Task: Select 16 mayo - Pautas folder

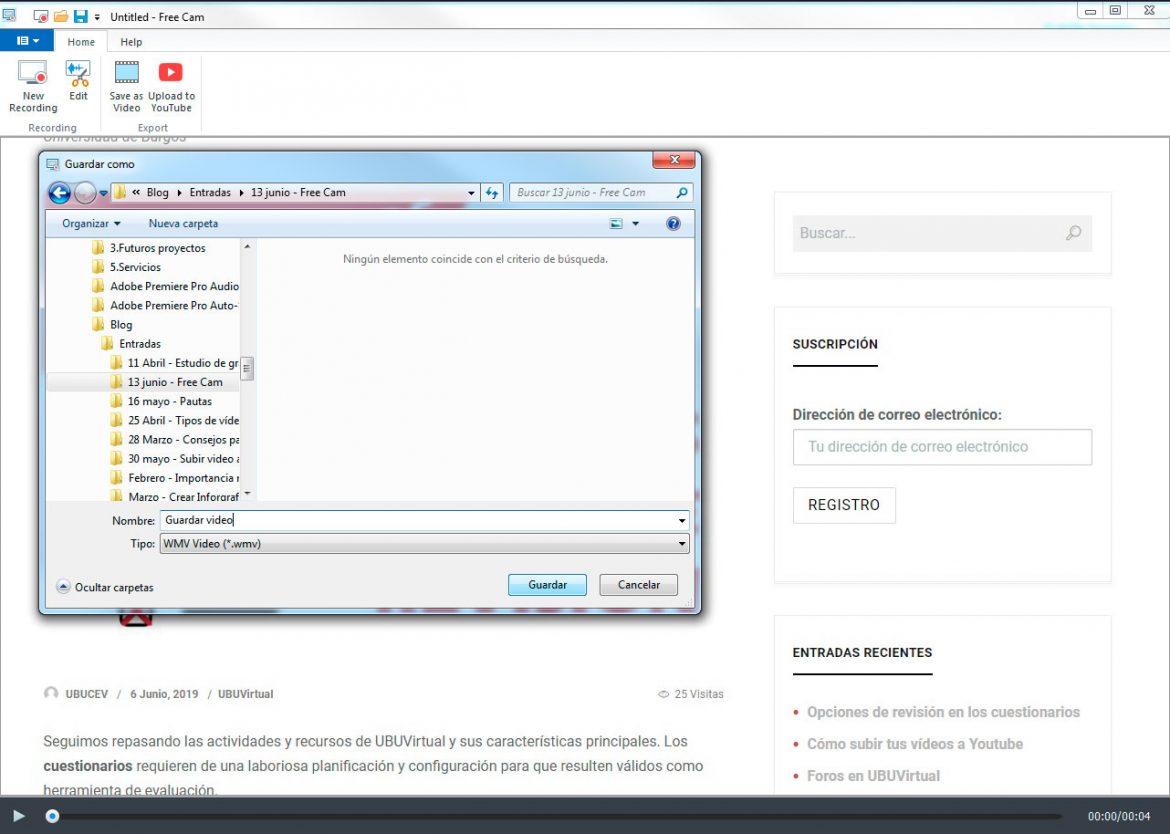Action: (x=160, y=401)
